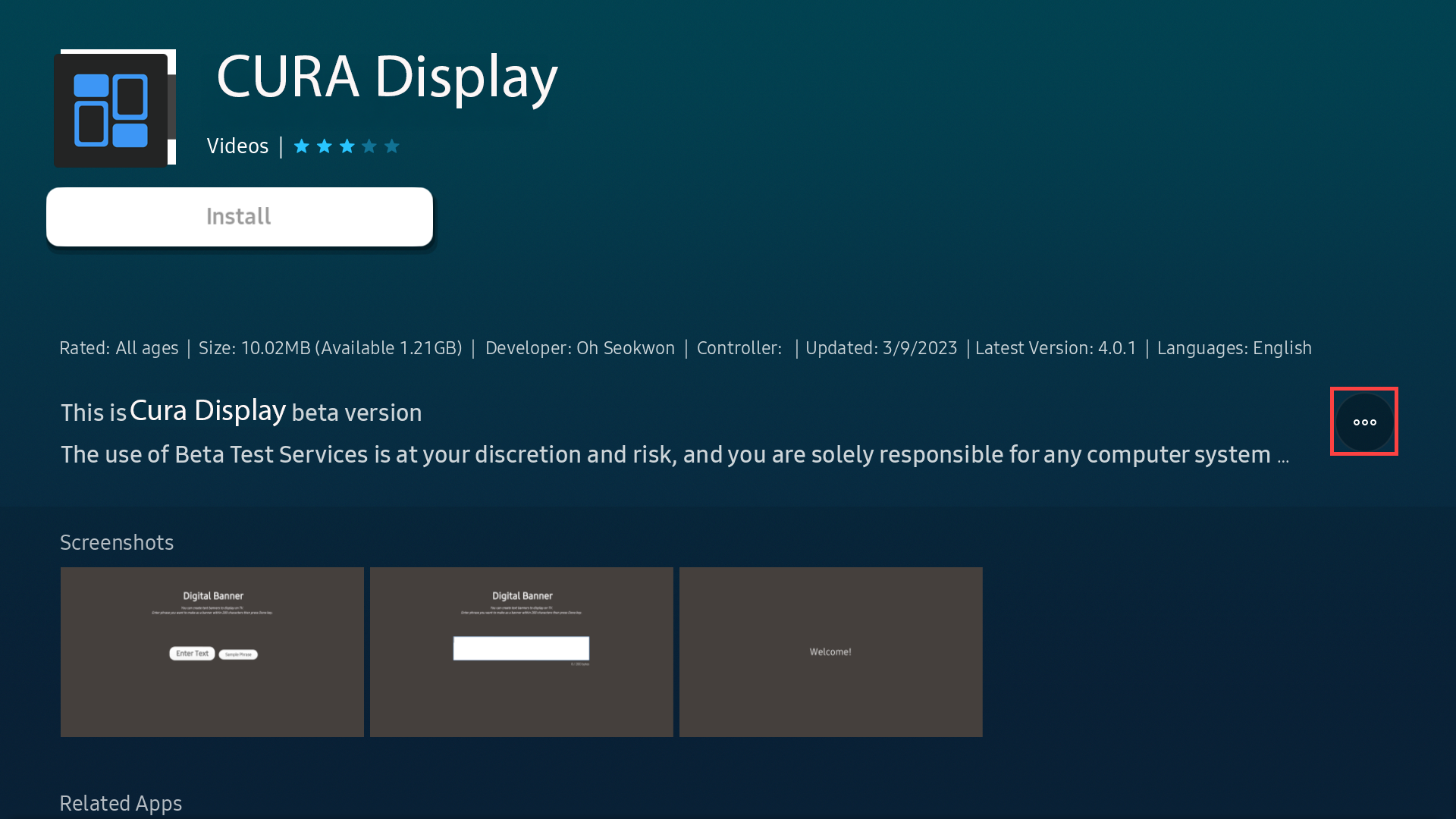Click Languages: English text
Screen dimensions: 1456x819
click(x=1234, y=348)
